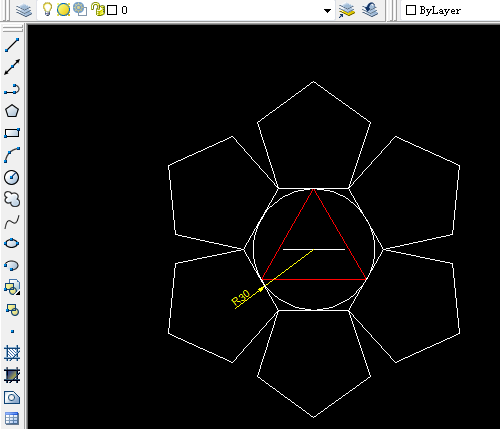The image size is (500, 429).
Task: Select the Polygon tool
Action: [12, 111]
